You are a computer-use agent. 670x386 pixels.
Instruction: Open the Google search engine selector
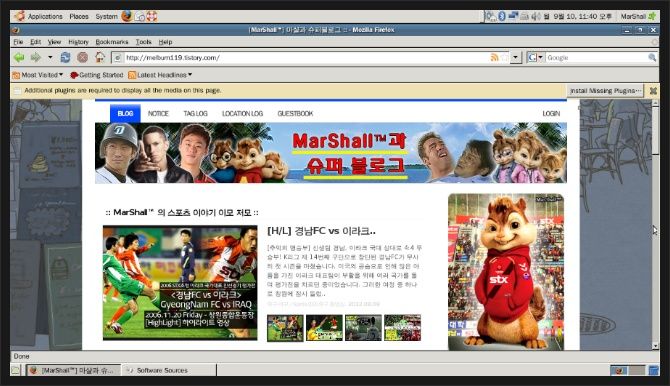point(535,57)
